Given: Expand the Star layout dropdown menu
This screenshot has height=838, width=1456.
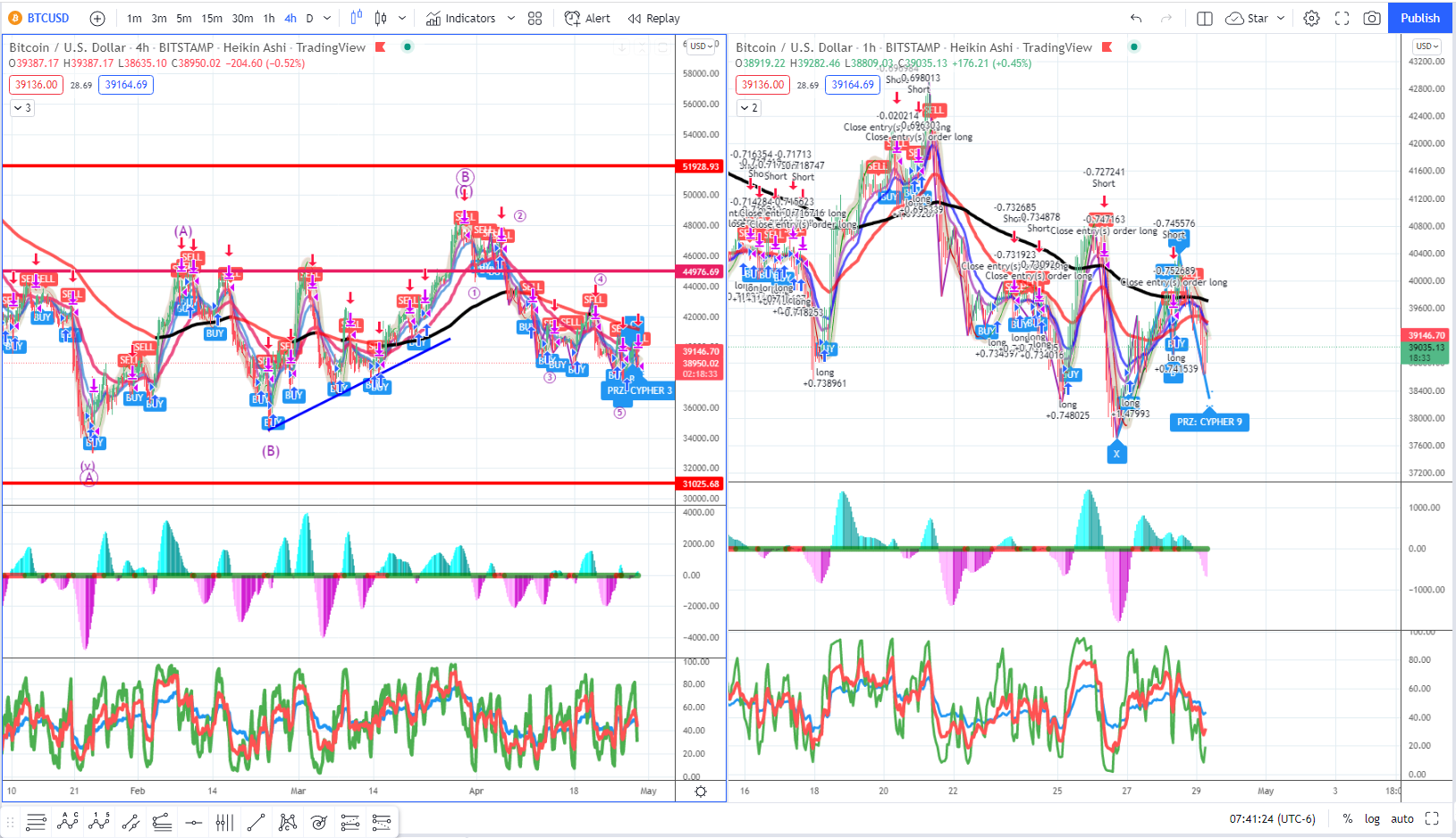Looking at the screenshot, I should (1281, 18).
